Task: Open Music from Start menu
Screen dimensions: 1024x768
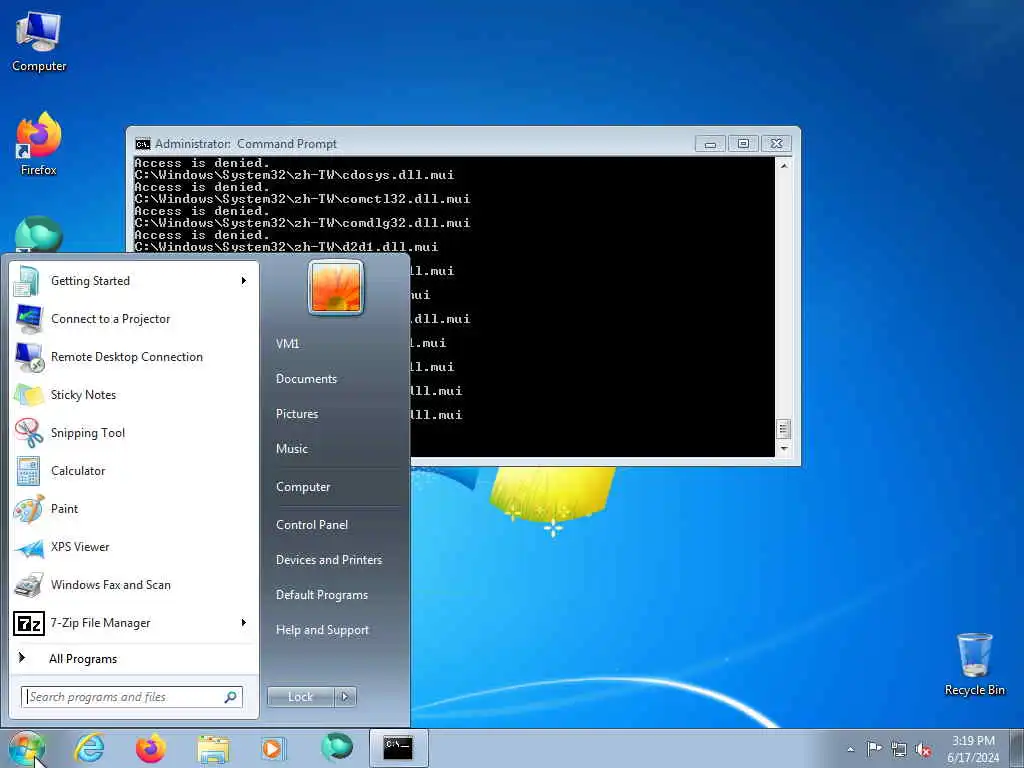Action: pyautogui.click(x=292, y=449)
